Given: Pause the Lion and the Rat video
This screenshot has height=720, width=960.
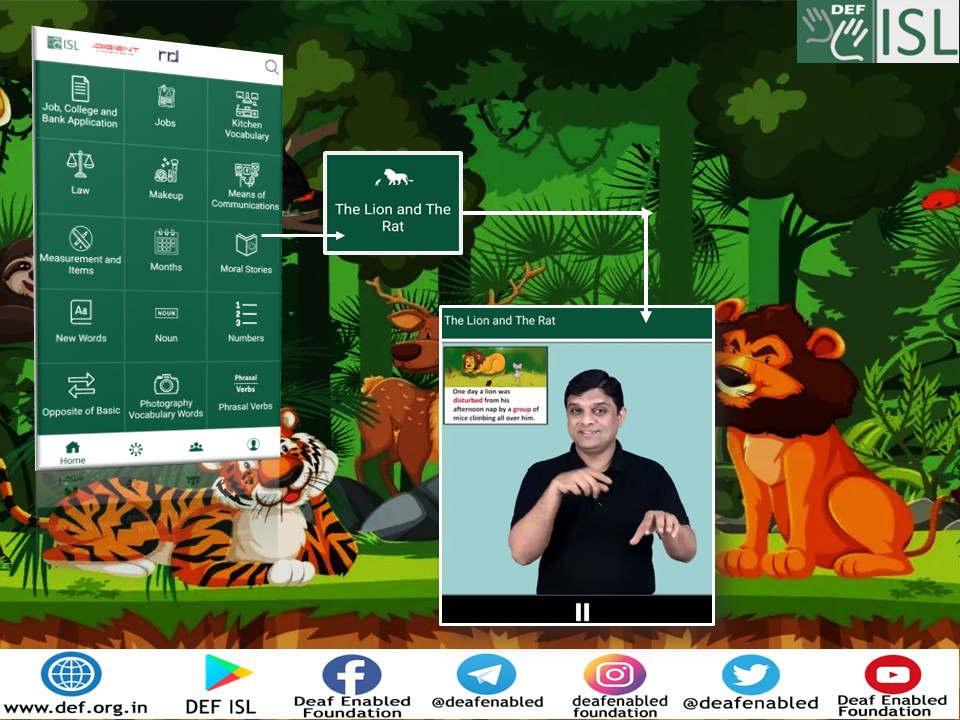Looking at the screenshot, I should click(x=581, y=611).
